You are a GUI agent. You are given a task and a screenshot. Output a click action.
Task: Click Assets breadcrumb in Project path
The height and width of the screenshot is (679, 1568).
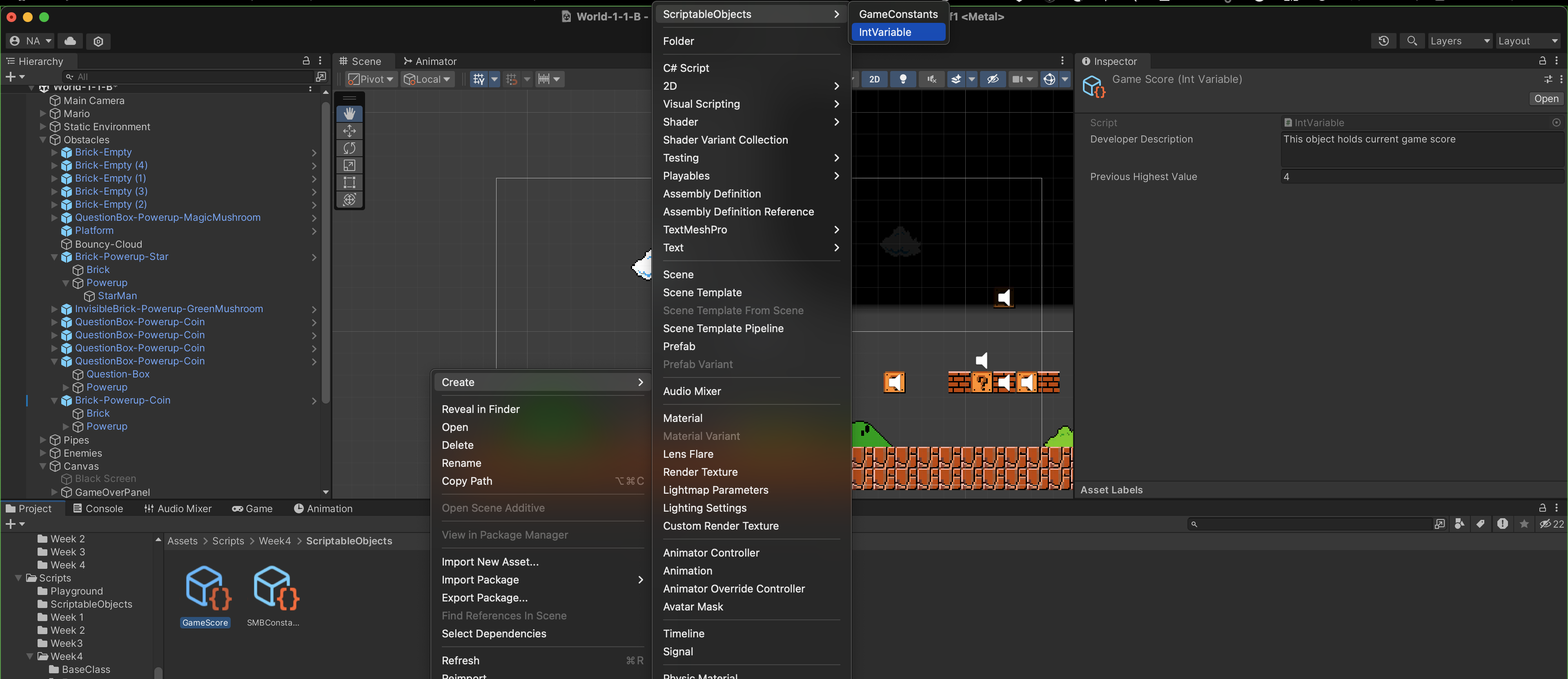coord(183,541)
